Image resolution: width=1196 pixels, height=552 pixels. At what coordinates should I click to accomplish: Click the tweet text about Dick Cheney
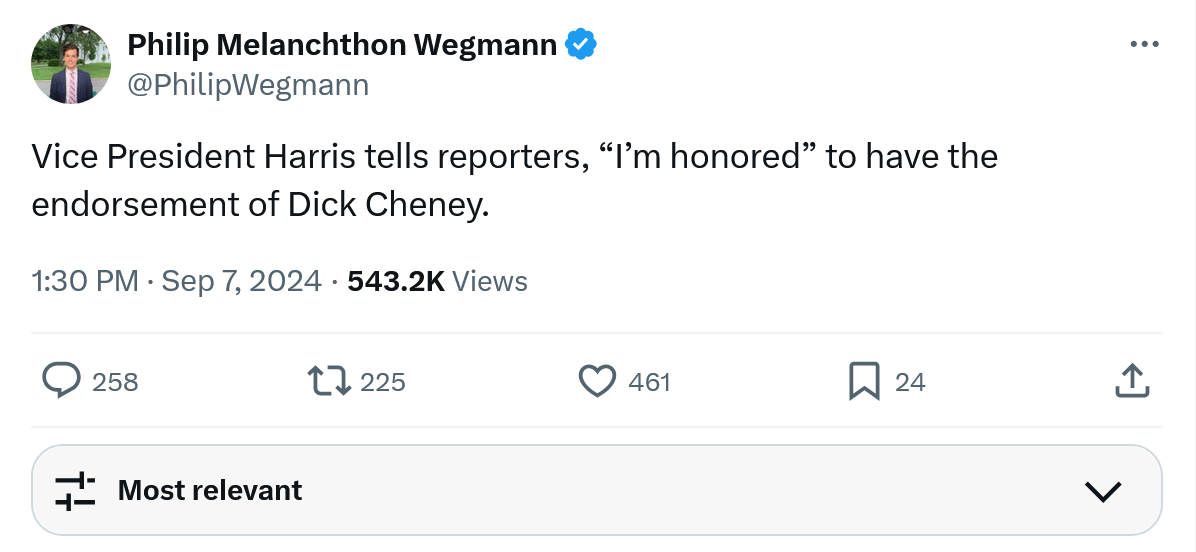point(514,180)
